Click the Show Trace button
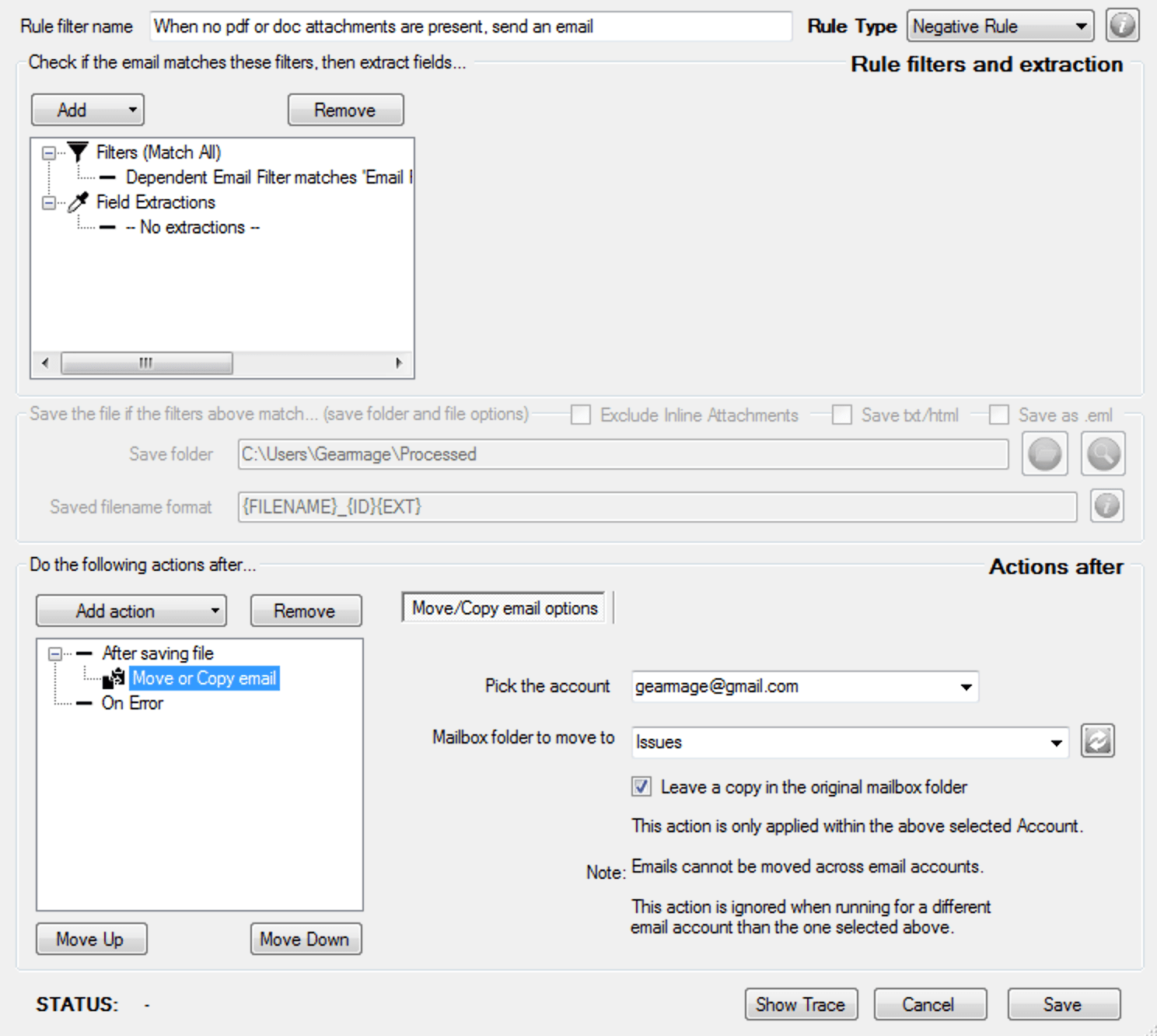Viewport: 1157px width, 1036px height. 800,1004
